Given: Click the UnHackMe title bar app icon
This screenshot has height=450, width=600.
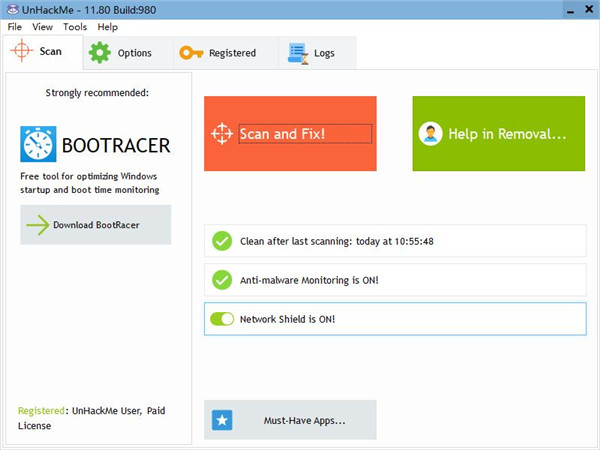Looking at the screenshot, I should (12, 9).
